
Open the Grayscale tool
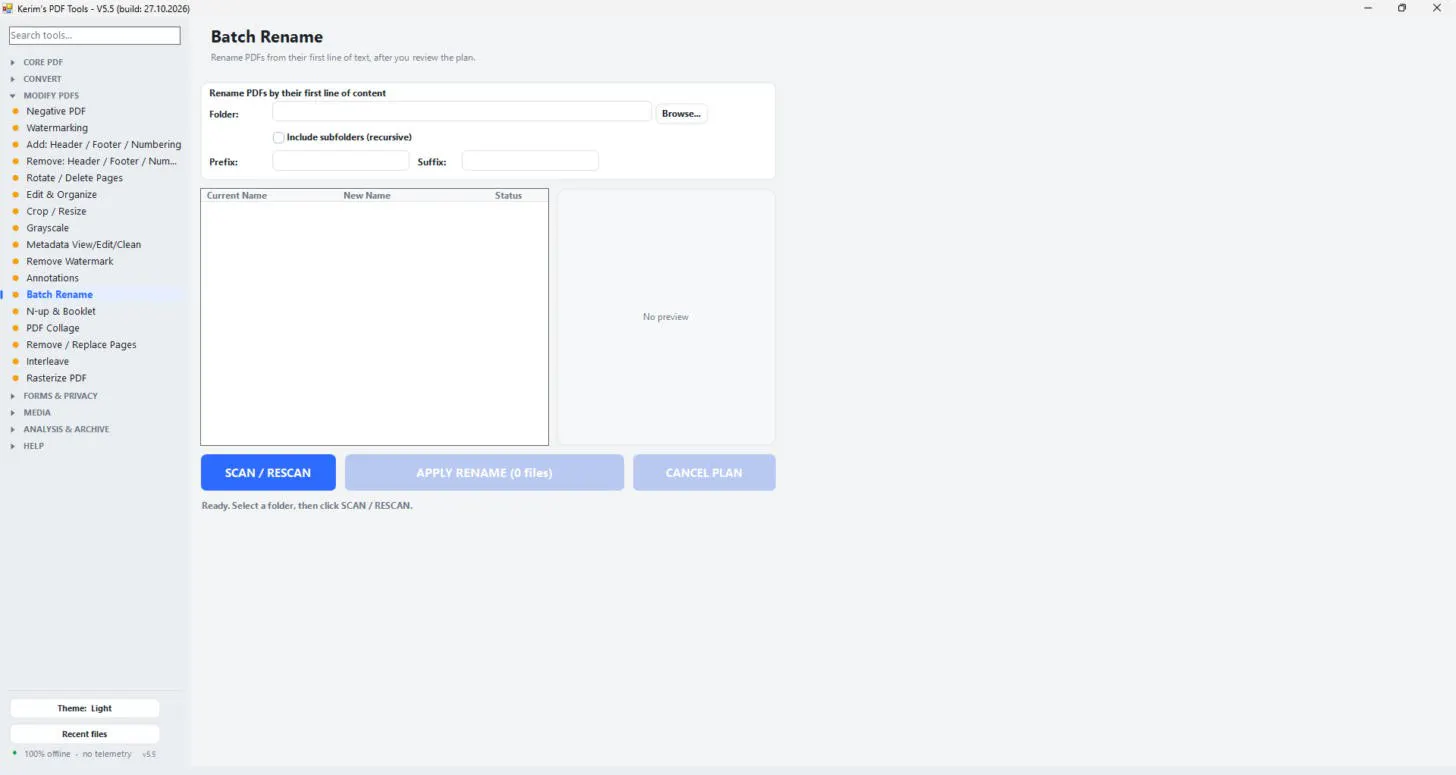click(48, 228)
